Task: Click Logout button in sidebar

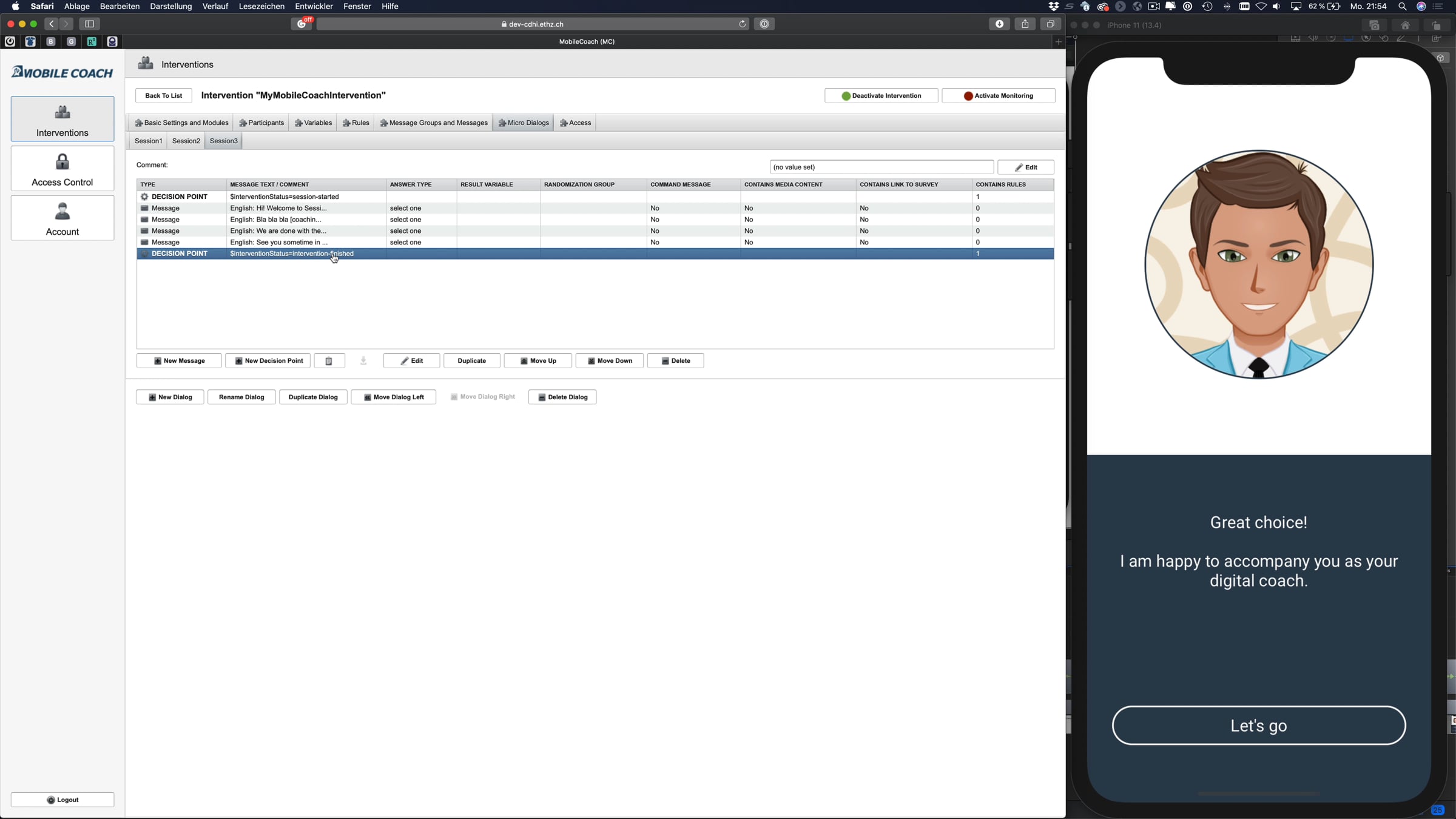Action: point(62,800)
